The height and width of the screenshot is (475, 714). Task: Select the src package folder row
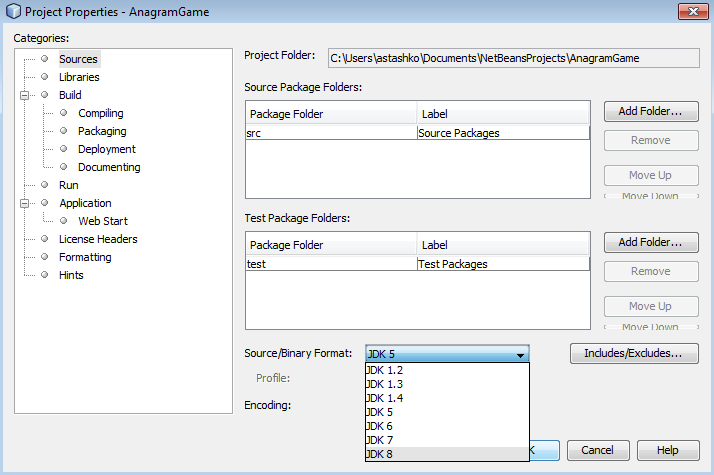[x=330, y=133]
